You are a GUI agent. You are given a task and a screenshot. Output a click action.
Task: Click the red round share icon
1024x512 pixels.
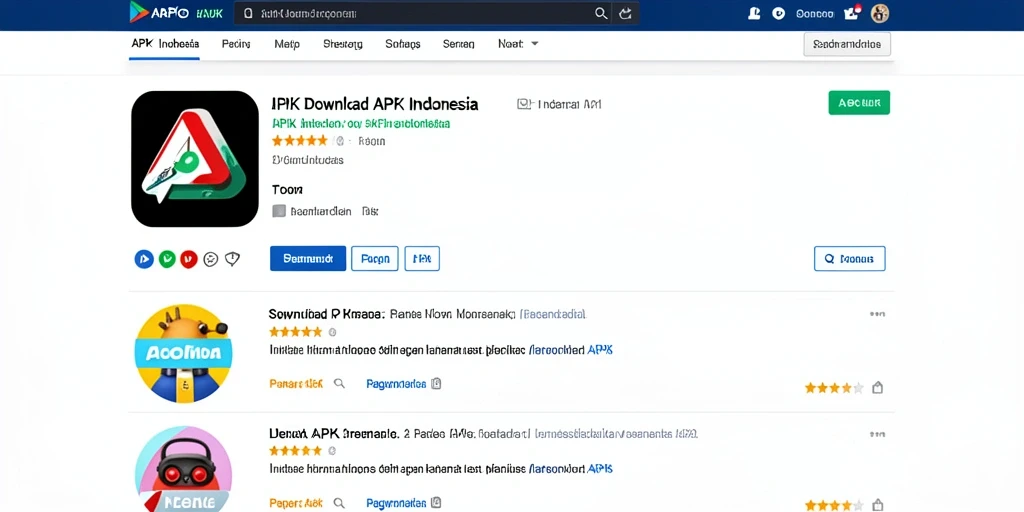coord(189,259)
